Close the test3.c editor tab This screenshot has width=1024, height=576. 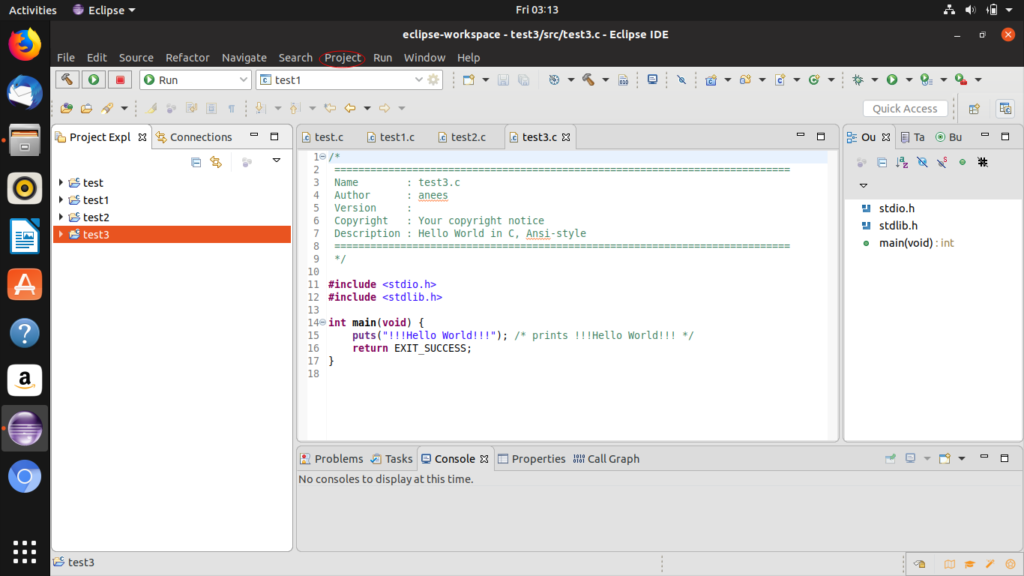coord(566,137)
